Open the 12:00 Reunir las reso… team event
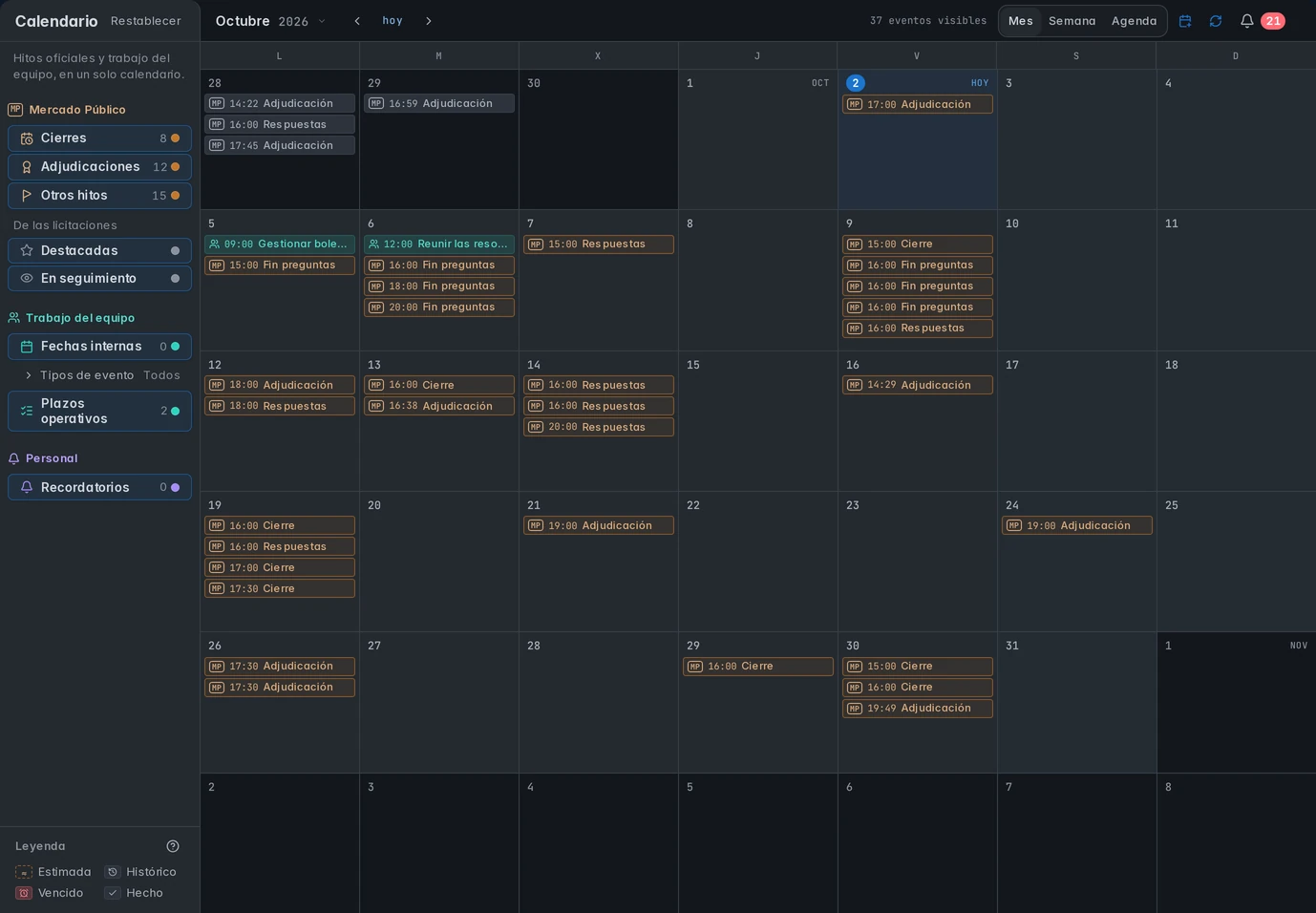1316x913 pixels. 439,244
